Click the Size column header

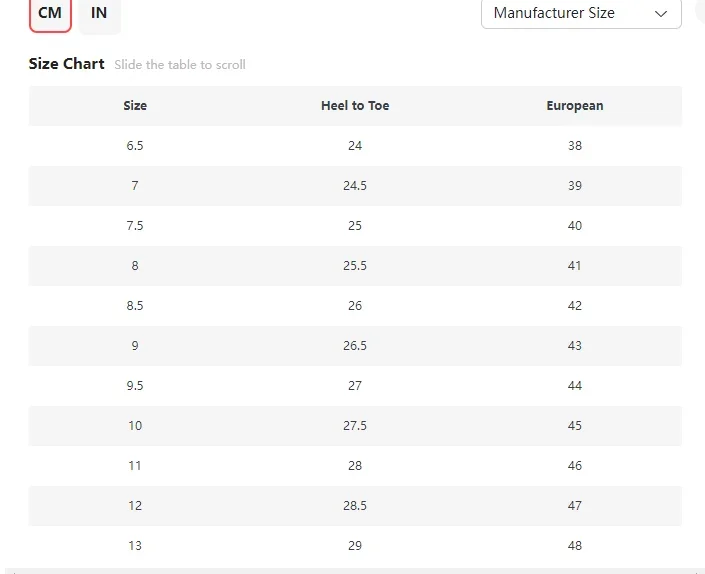pos(135,105)
